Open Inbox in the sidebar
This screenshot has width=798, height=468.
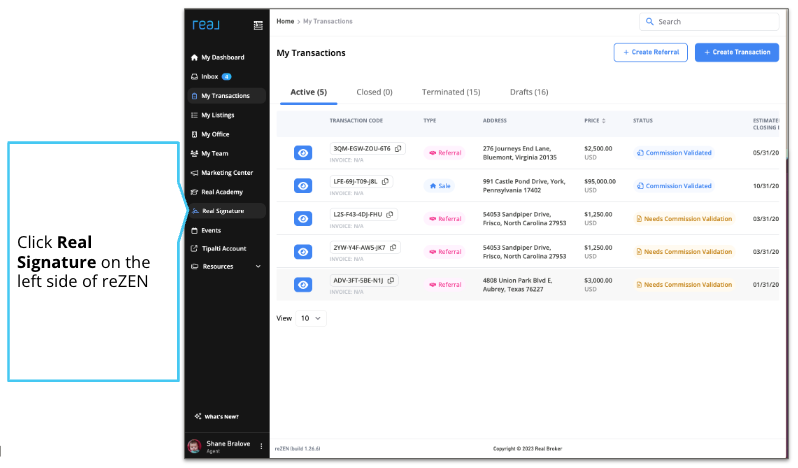[x=211, y=77]
